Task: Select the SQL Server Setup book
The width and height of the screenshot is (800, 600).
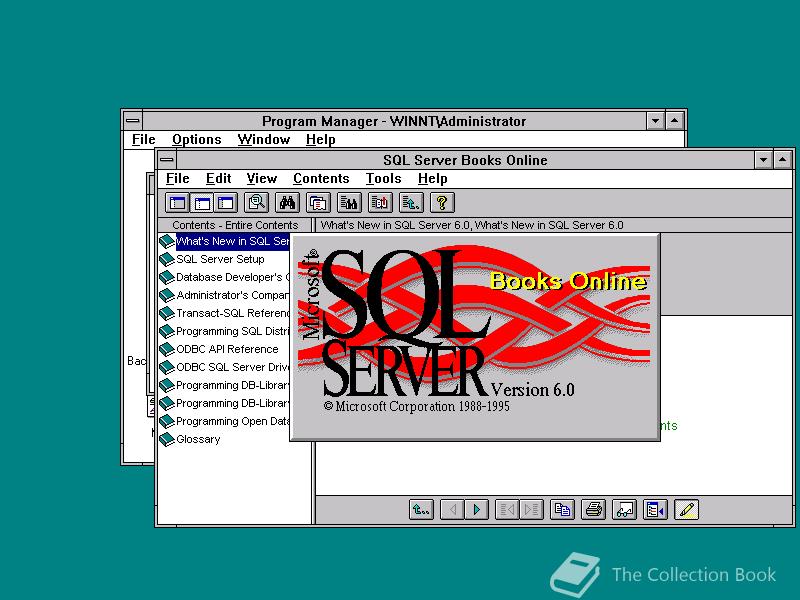Action: pos(220,259)
